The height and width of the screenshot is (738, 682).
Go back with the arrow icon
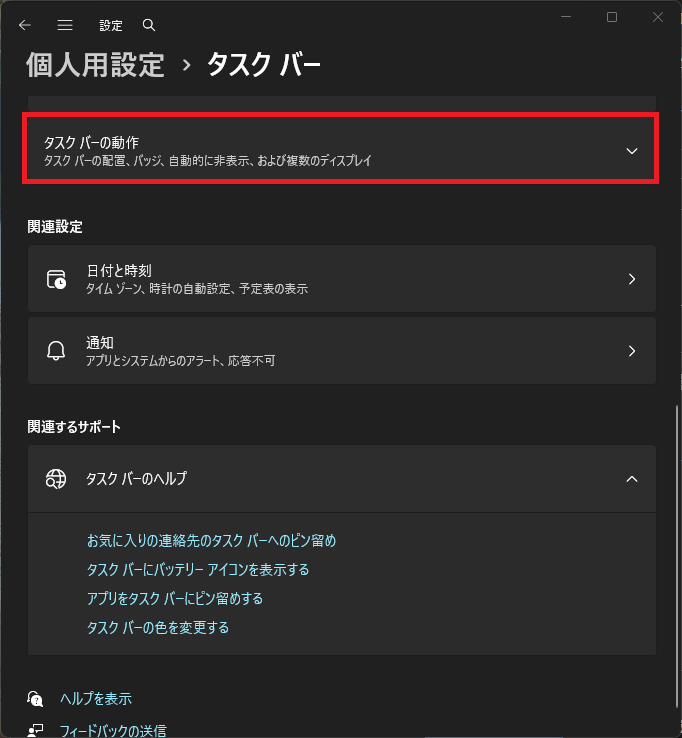click(25, 25)
